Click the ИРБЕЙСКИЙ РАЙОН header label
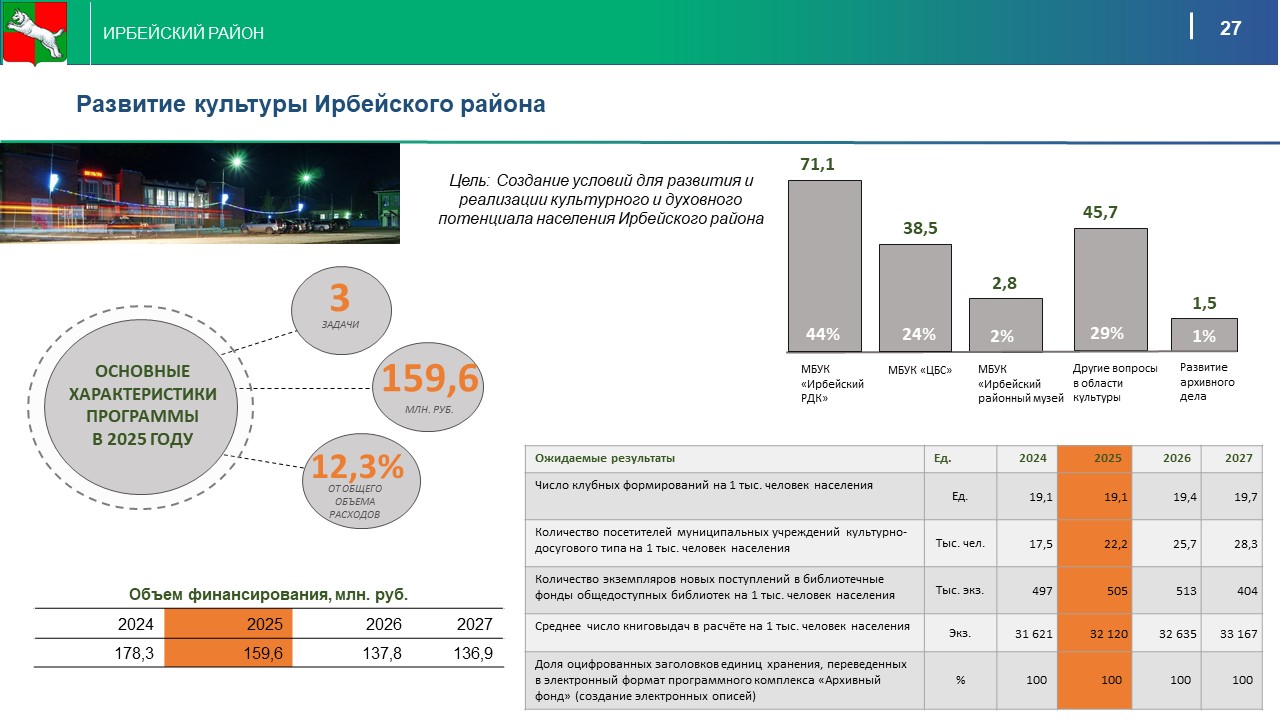The width and height of the screenshot is (1280, 720). point(183,34)
